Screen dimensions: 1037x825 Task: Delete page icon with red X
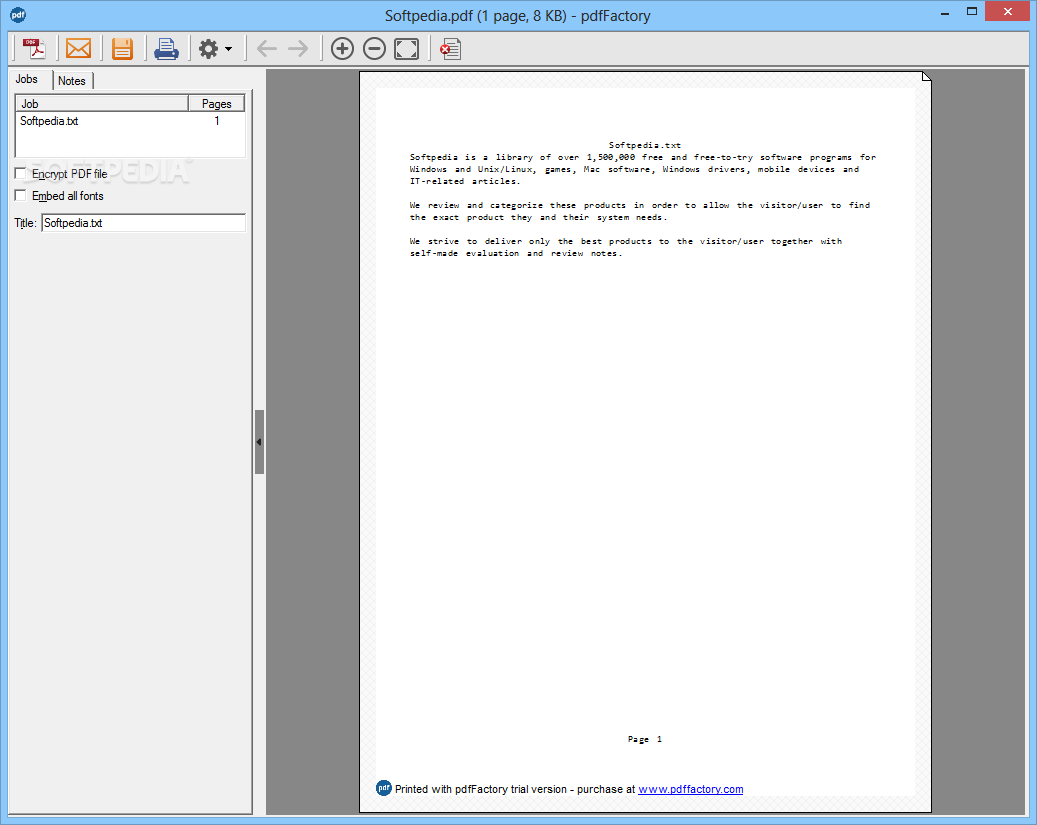[x=450, y=48]
